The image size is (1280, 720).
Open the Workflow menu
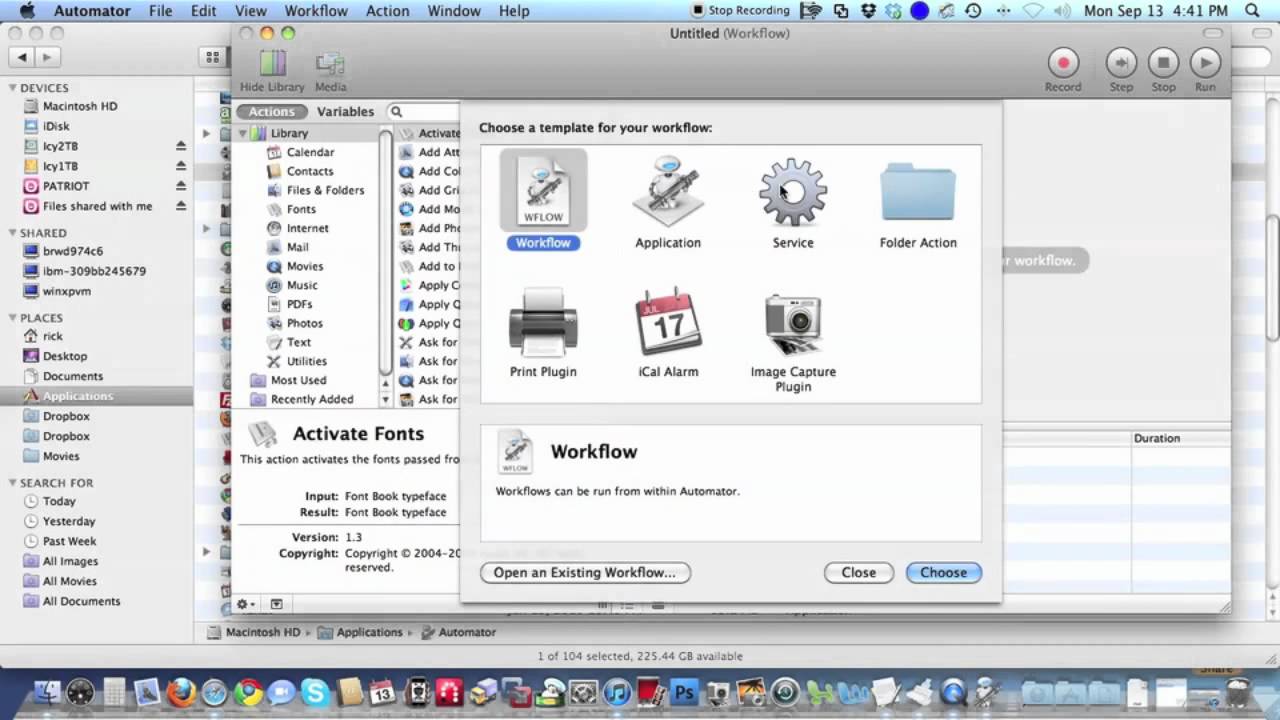tap(316, 11)
